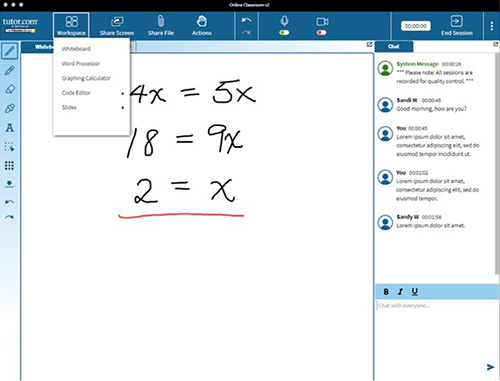The width and height of the screenshot is (500, 381).
Task: Pop out the whiteboard panel
Action: [369, 44]
